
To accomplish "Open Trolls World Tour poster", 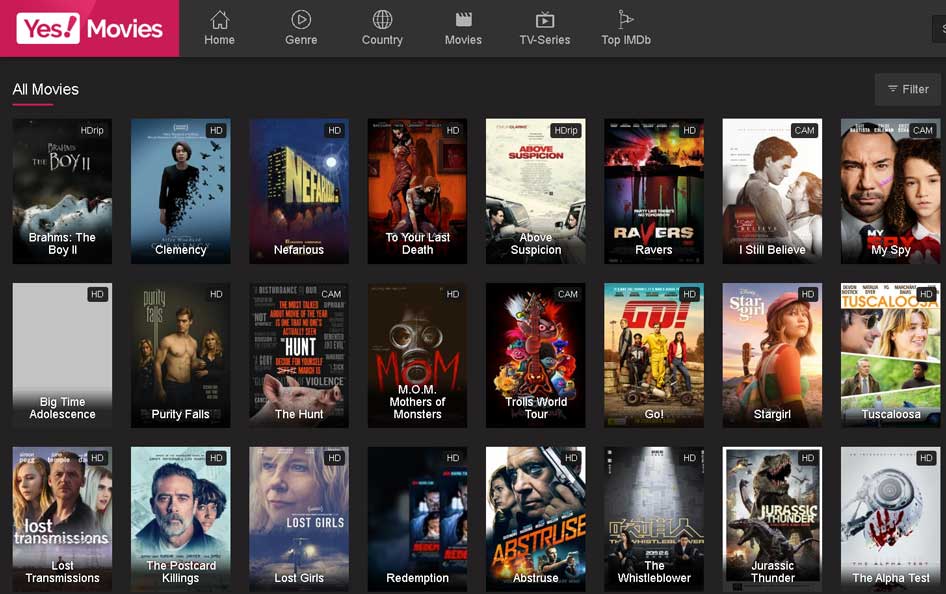I will 536,355.
